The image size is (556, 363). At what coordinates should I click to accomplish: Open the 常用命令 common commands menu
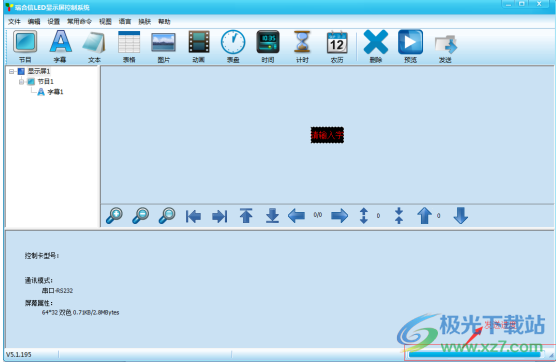click(79, 22)
